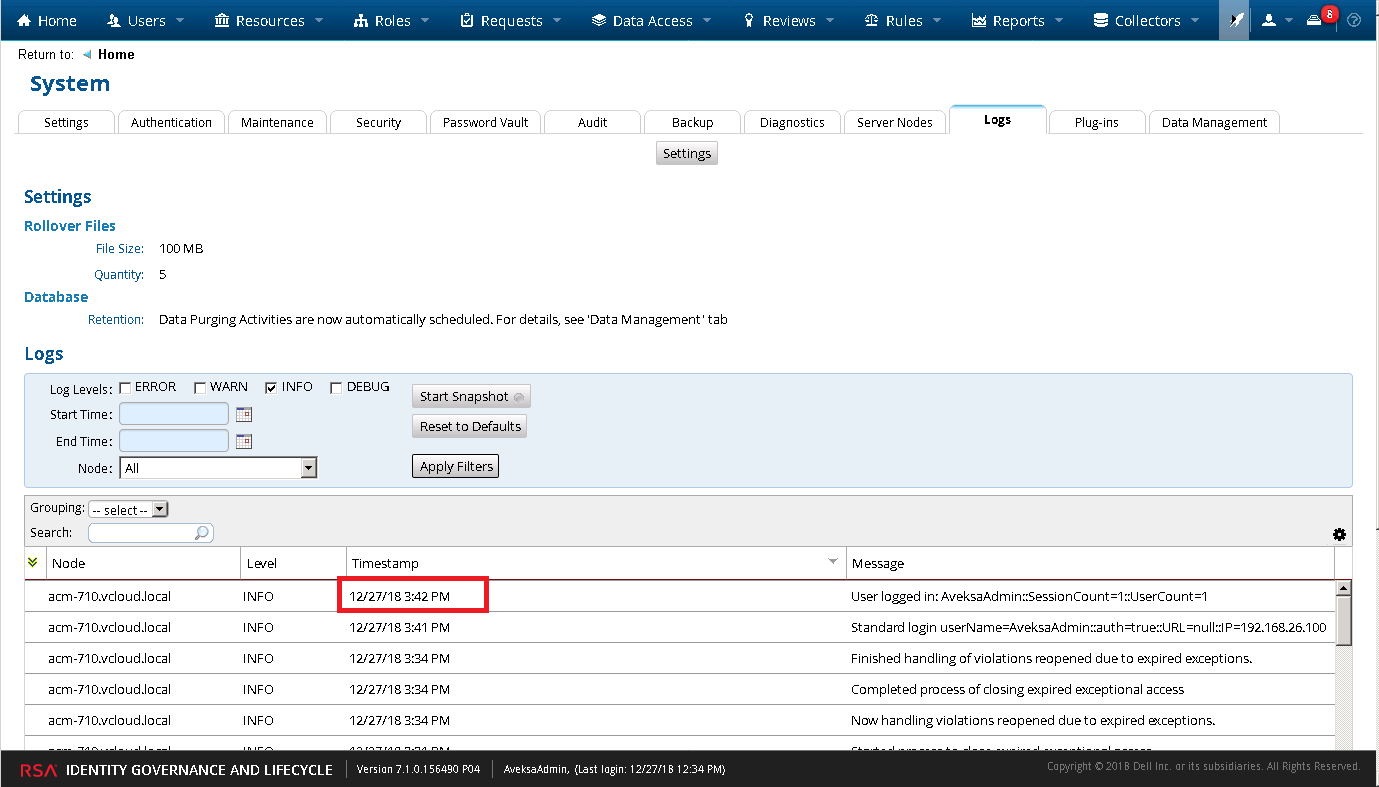Click the green double-chevron expand rows icon

click(x=33, y=563)
